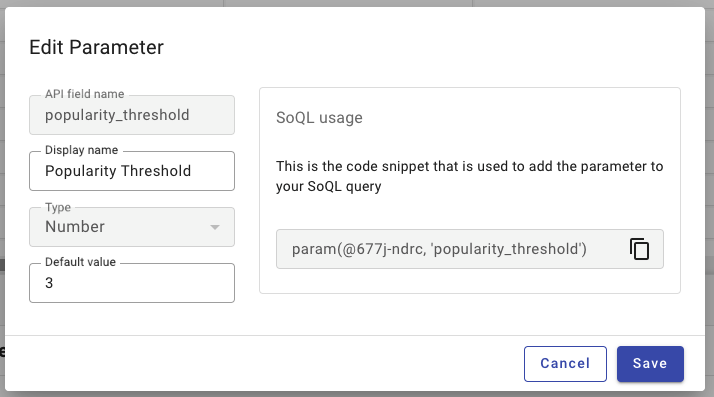Expand the Type dropdown arrow
The image size is (714, 397).
point(215,227)
